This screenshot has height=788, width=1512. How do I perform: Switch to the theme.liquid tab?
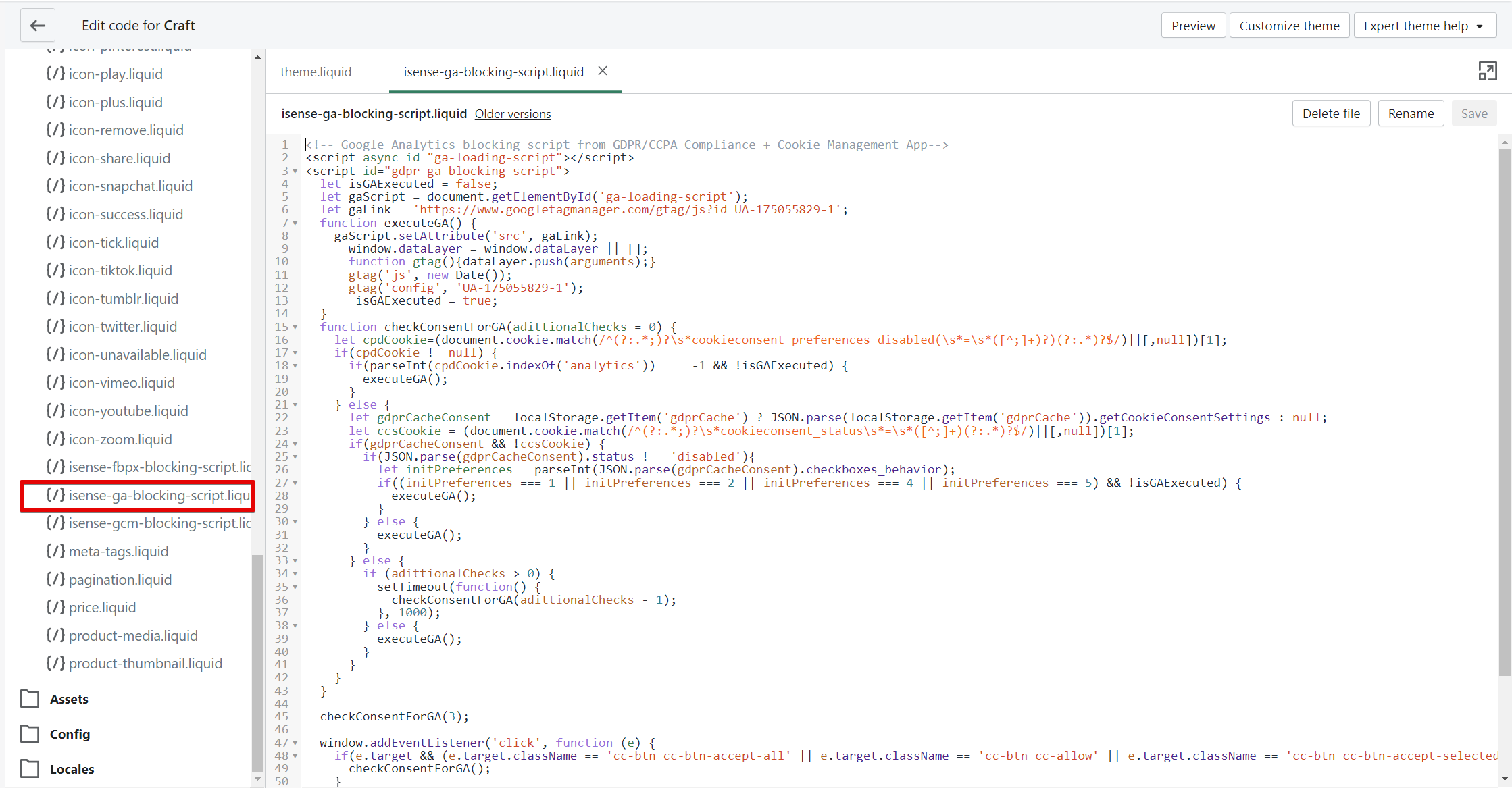coord(316,72)
